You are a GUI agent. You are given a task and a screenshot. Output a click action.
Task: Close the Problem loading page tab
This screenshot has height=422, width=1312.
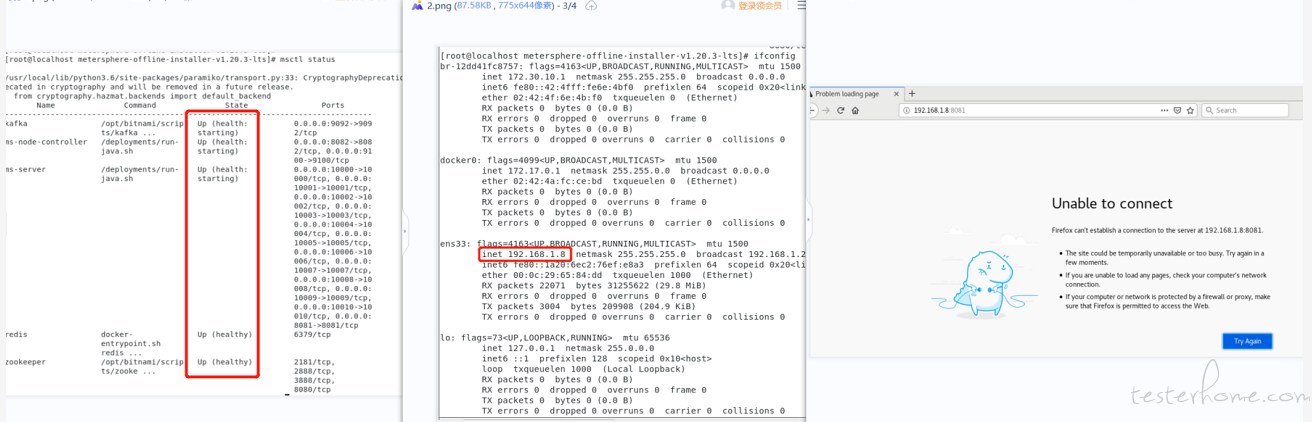pos(896,94)
